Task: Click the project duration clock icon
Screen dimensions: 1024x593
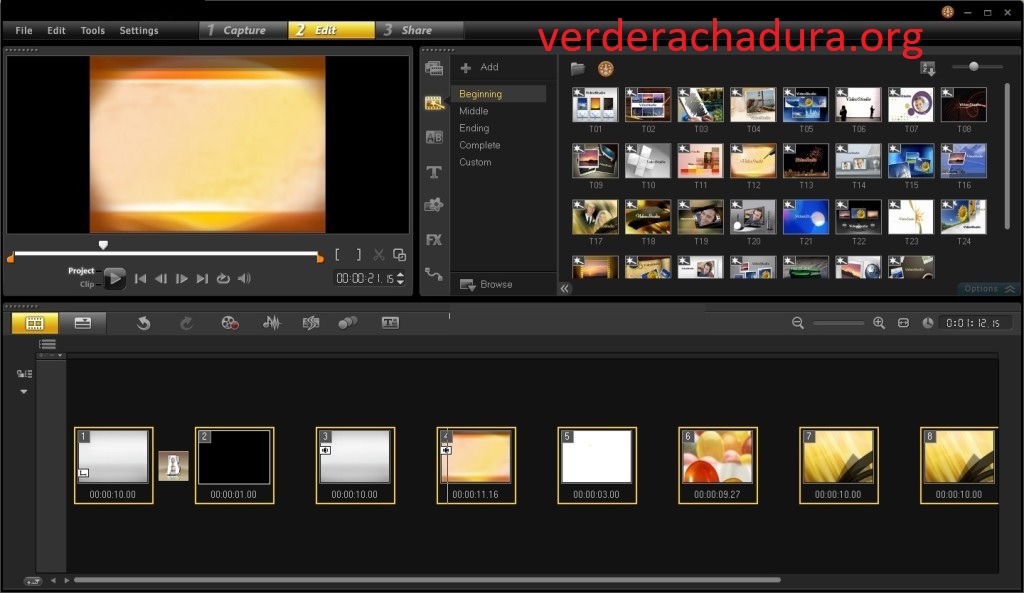Action: (927, 323)
